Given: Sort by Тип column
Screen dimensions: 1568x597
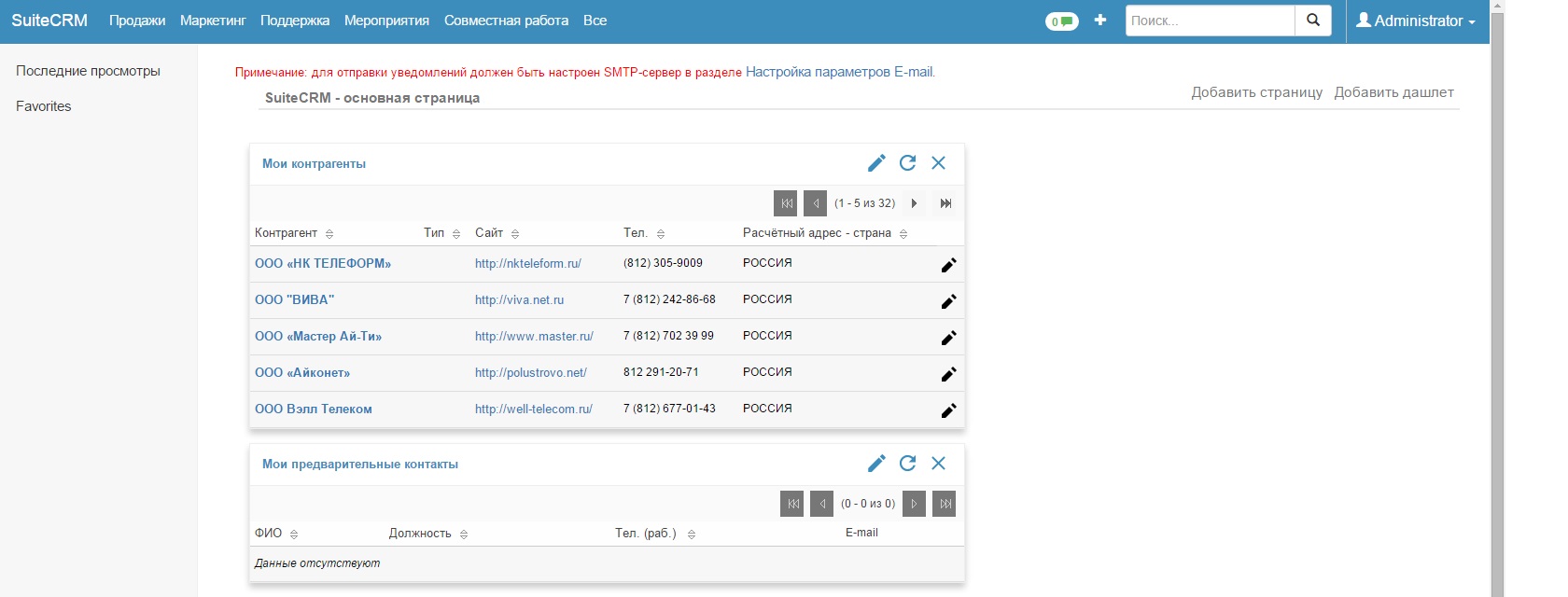Looking at the screenshot, I should coord(456,233).
